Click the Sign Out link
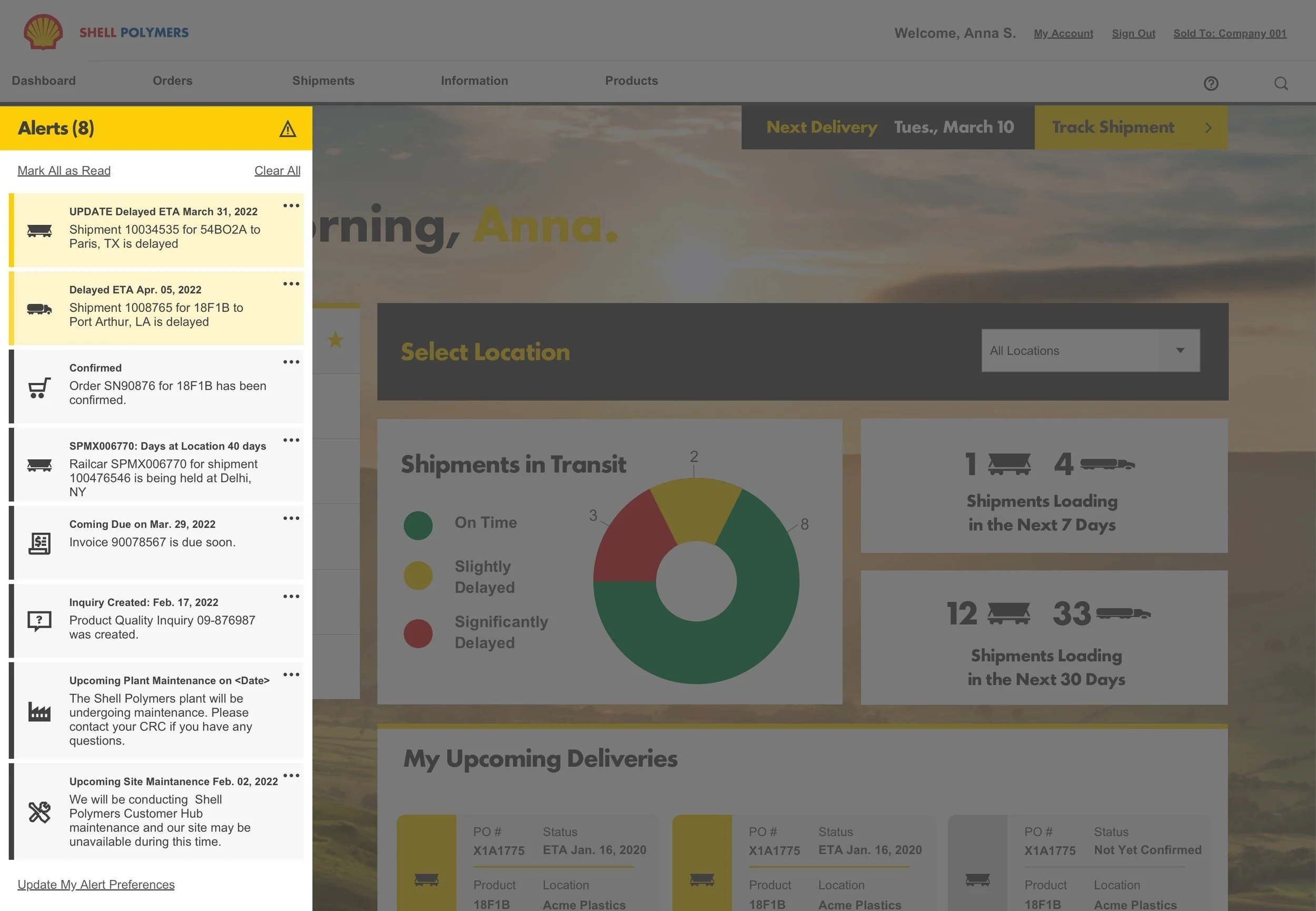Viewport: 1316px width, 911px height. 1133,33
